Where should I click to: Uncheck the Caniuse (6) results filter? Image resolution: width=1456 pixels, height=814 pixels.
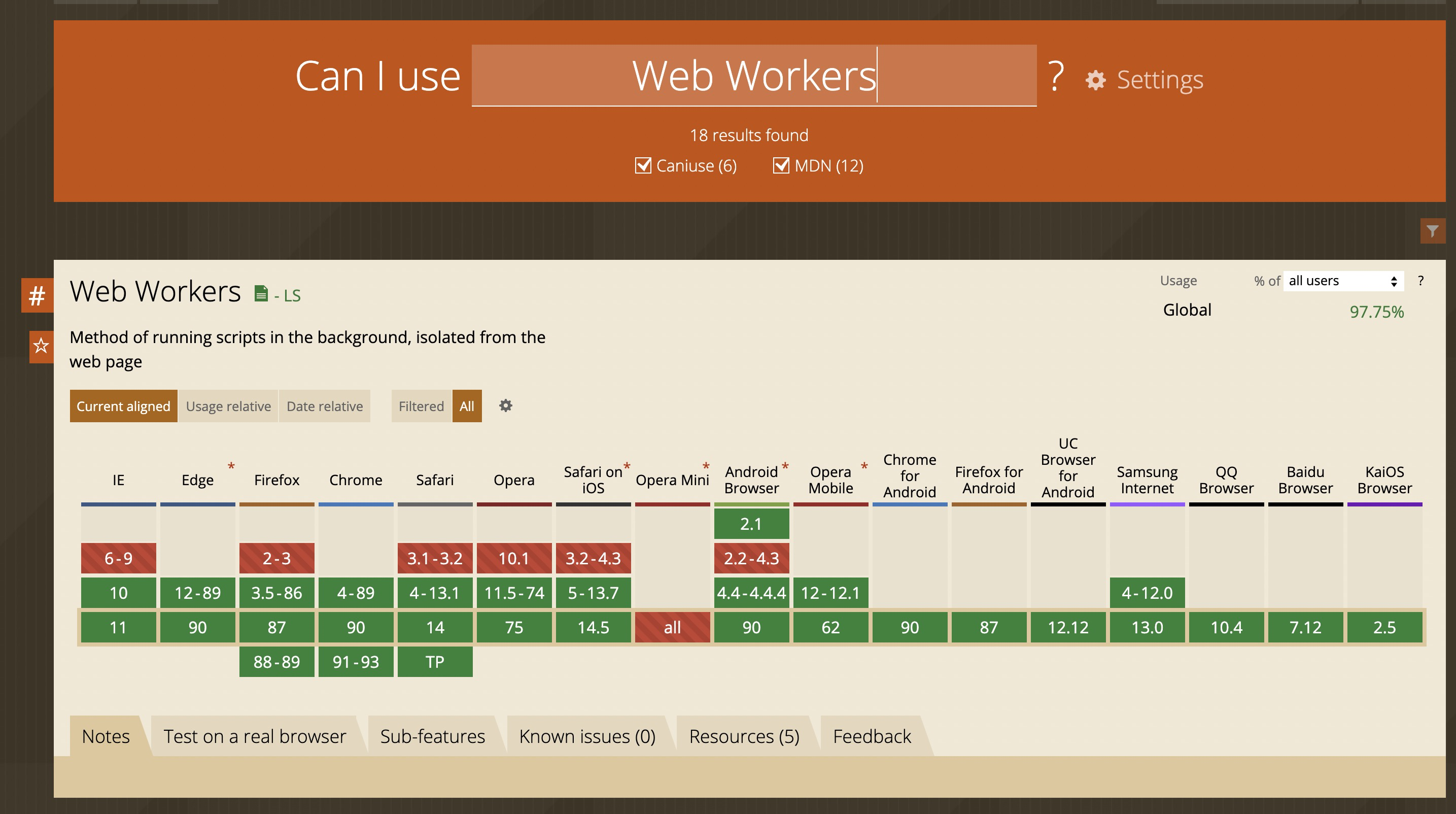(x=643, y=165)
